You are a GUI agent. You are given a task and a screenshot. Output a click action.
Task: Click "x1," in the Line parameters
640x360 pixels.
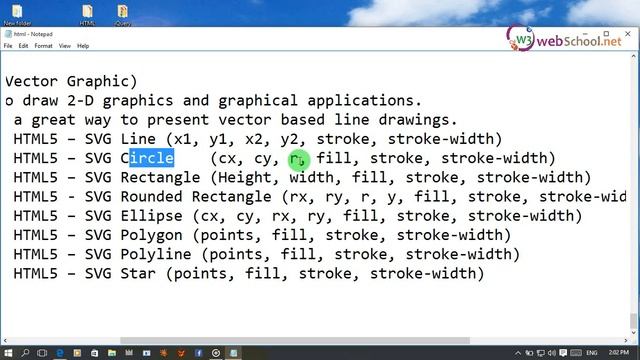tap(187, 139)
